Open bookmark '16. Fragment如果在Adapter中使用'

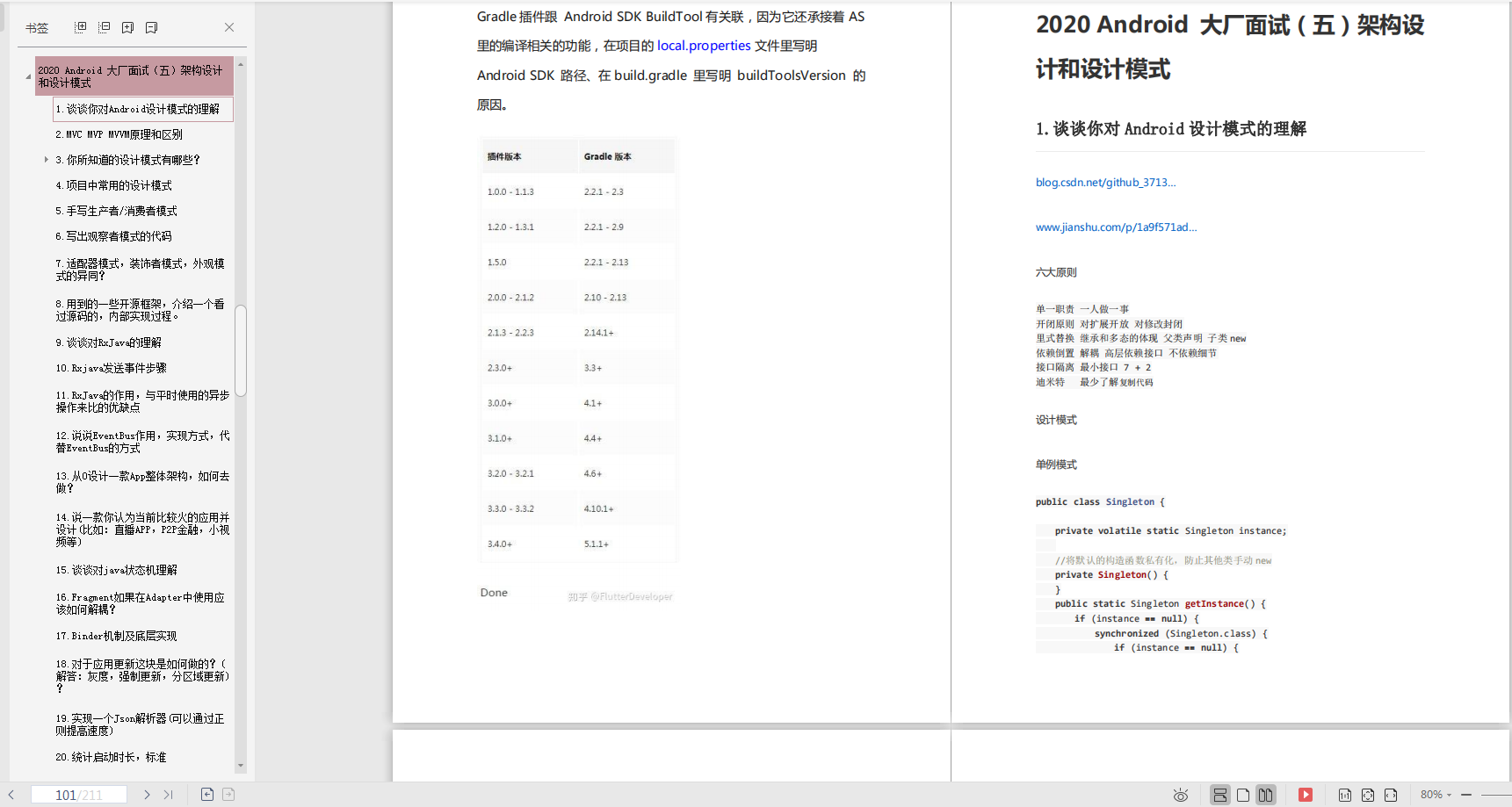(141, 603)
